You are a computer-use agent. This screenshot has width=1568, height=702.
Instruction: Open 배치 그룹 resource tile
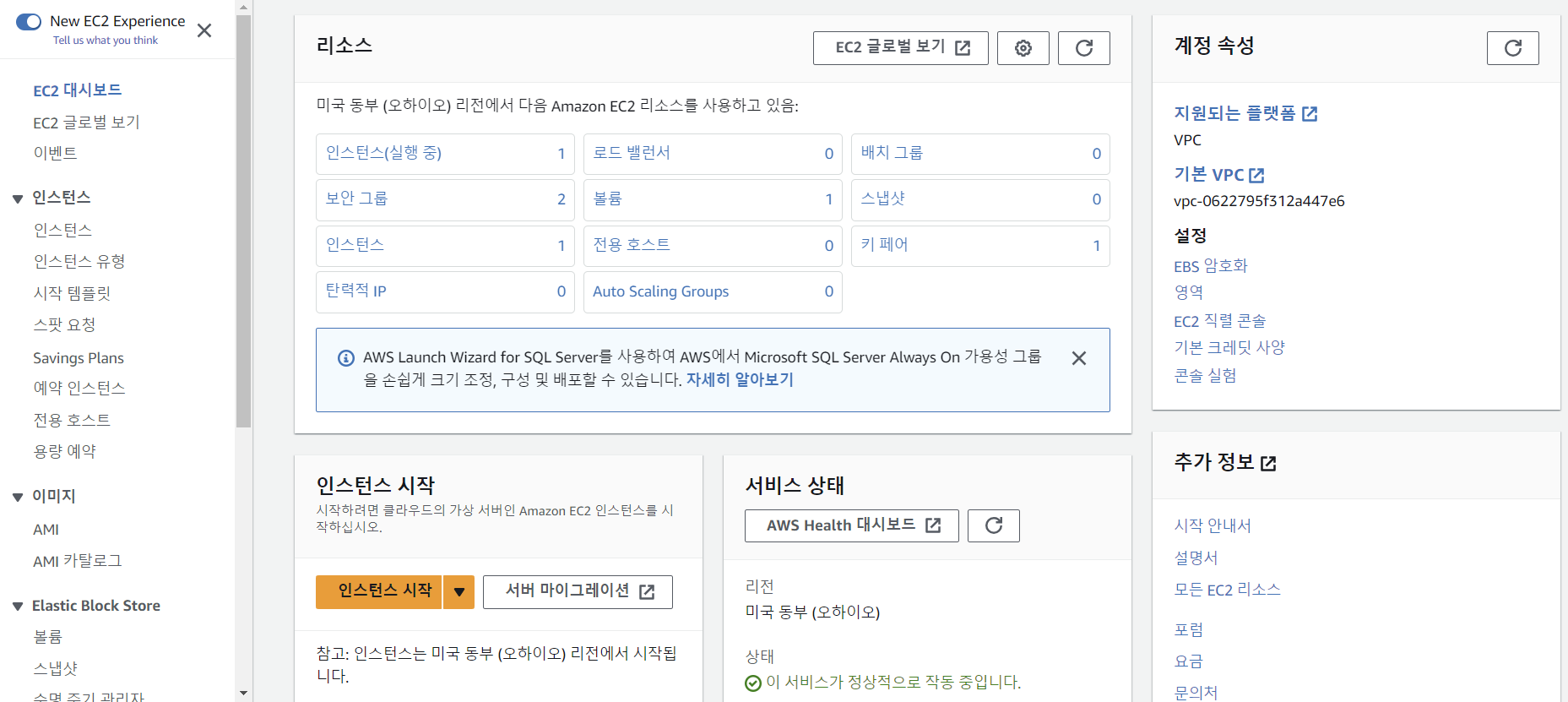click(980, 154)
